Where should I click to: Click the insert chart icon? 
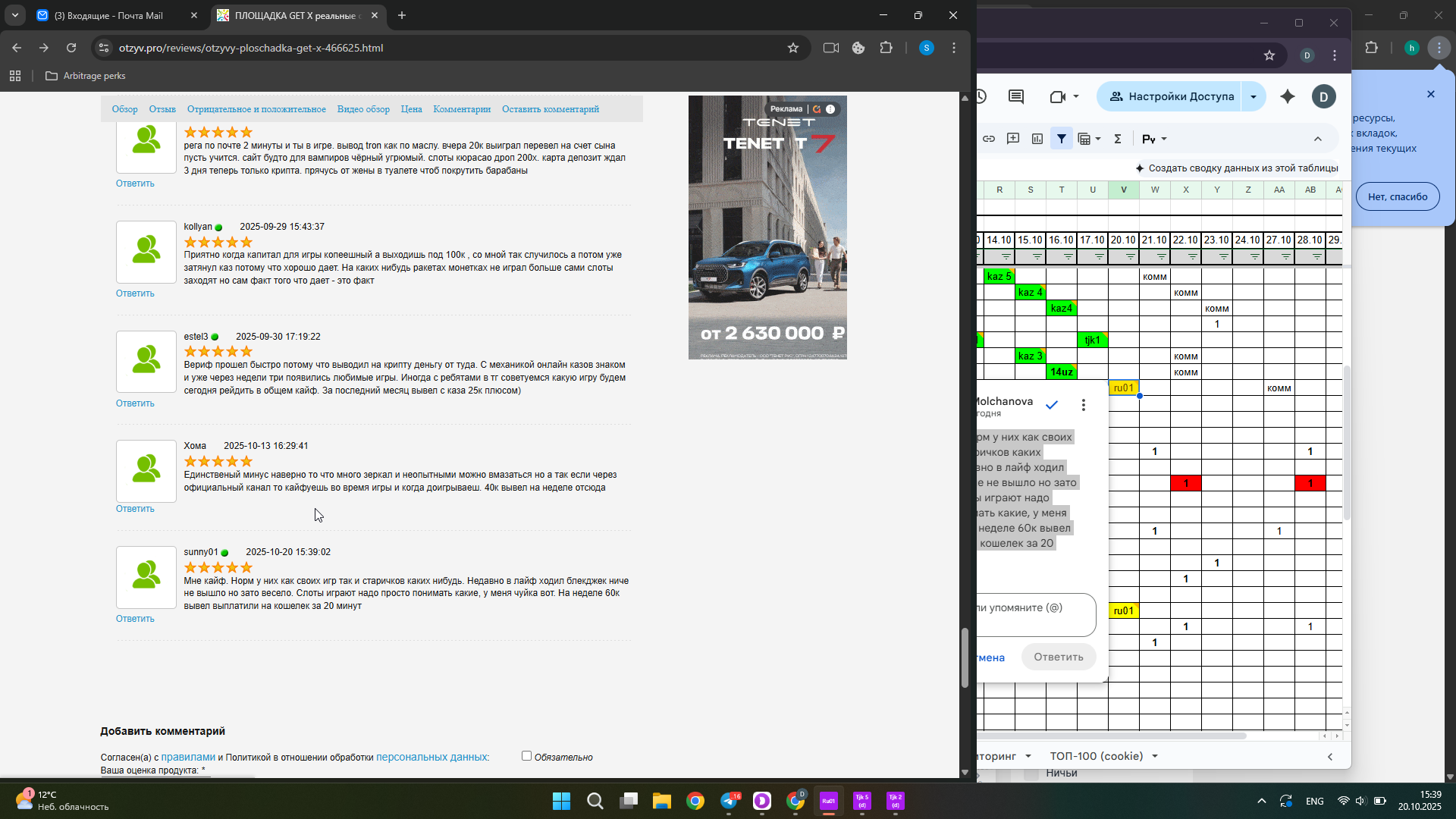click(1037, 139)
